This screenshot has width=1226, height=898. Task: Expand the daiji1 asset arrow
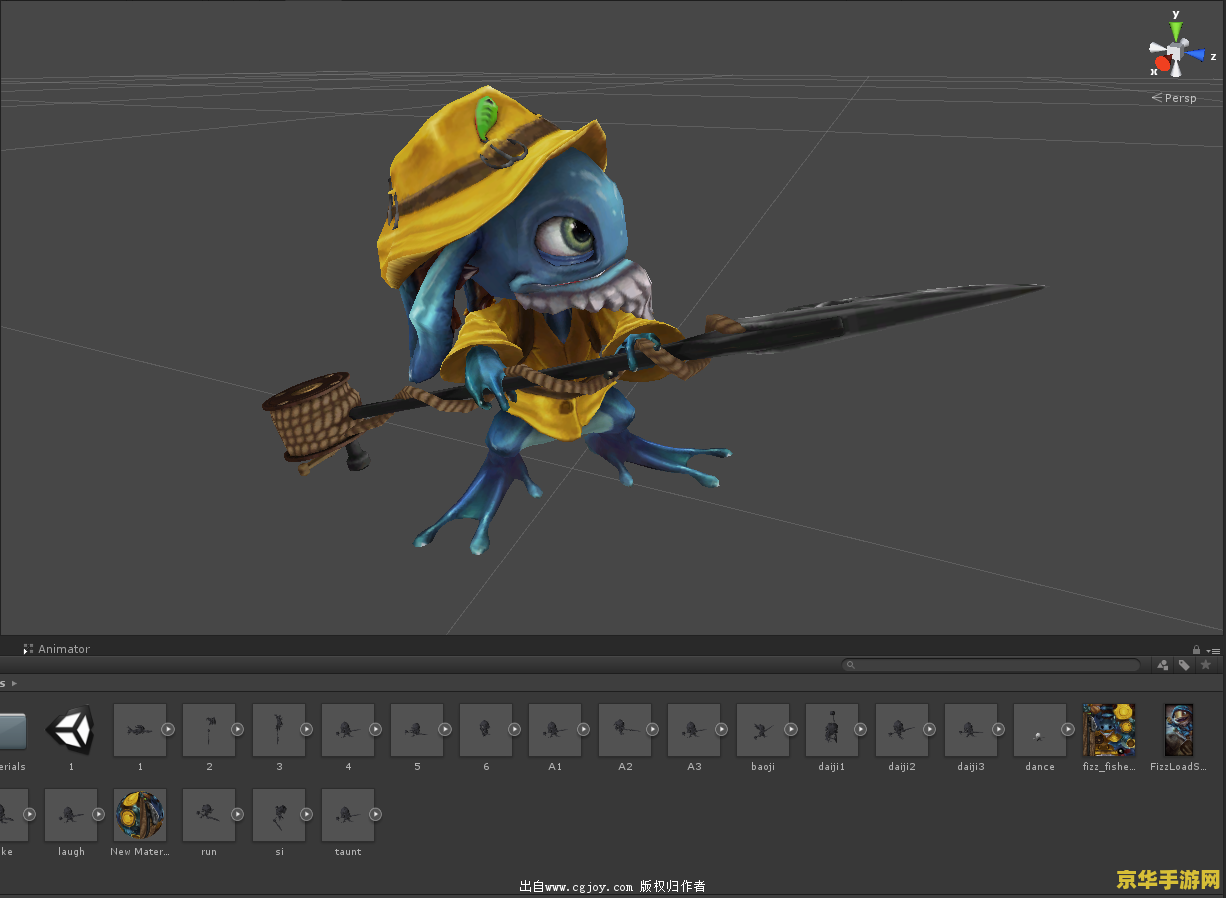tap(861, 729)
